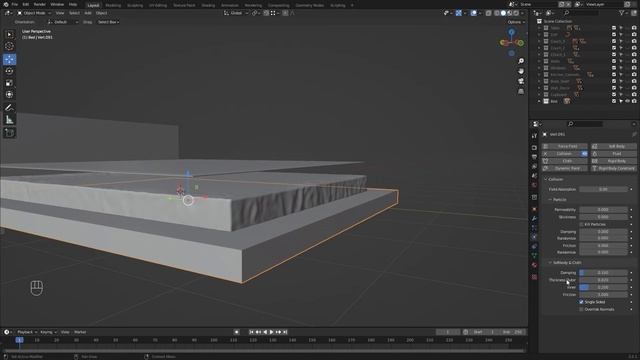This screenshot has width=640, height=360.
Task: Open the Physics properties tab icon
Action: click(x=534, y=237)
